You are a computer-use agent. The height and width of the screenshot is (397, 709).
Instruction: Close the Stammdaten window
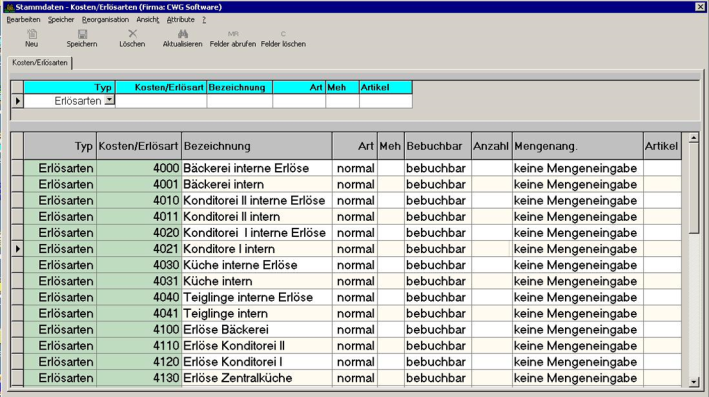(700, 7)
